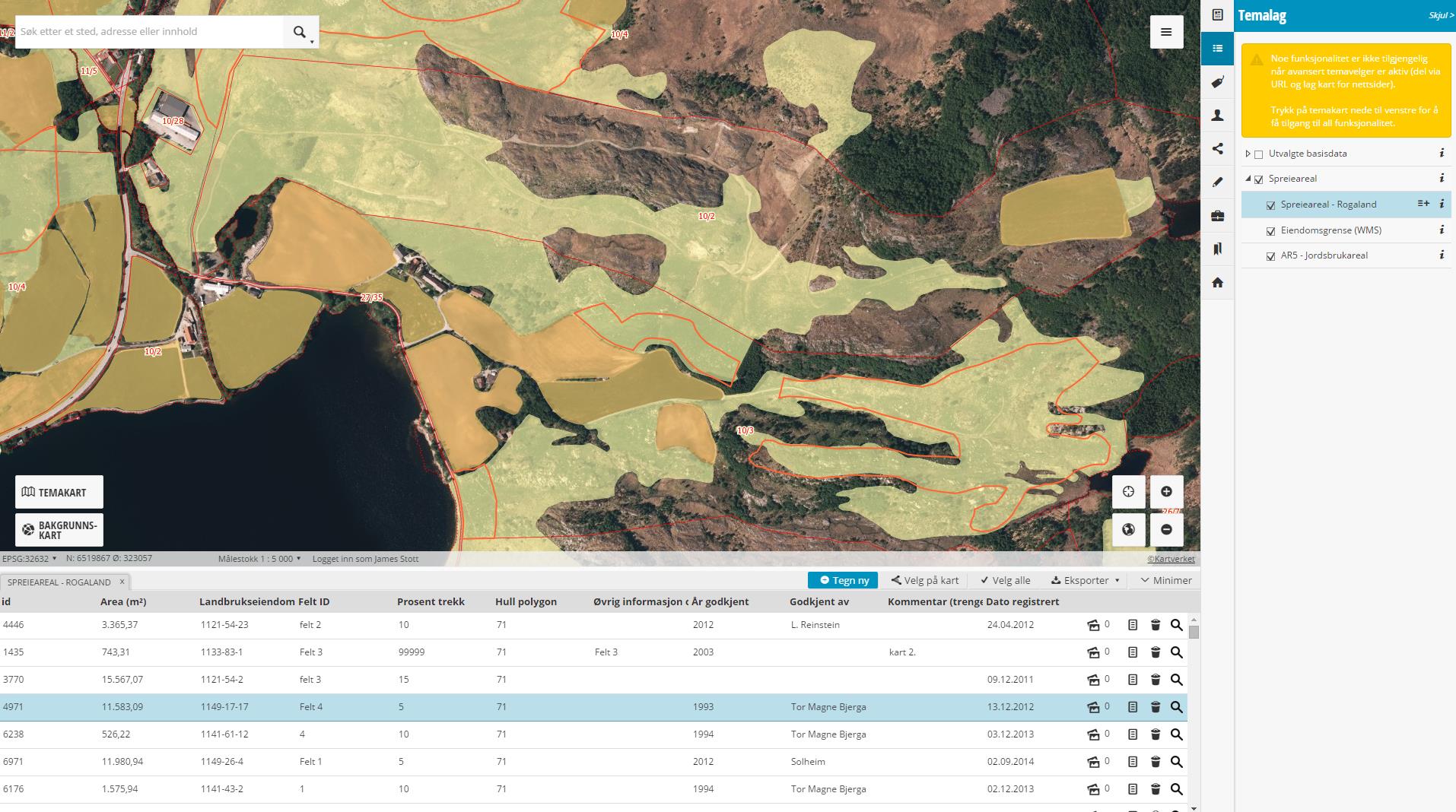
Task: Zoom to feature 4446 with magnifier icon
Action: click(1176, 625)
